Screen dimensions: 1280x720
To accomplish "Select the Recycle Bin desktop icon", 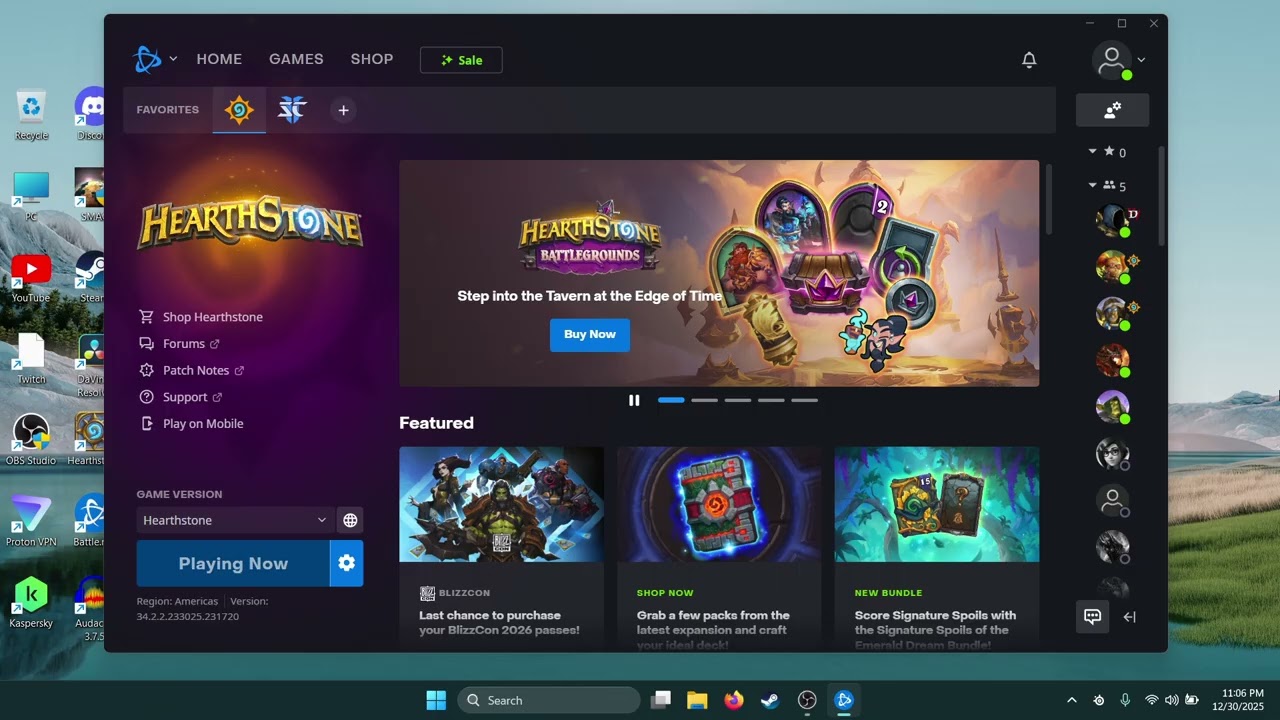I will pos(32,115).
